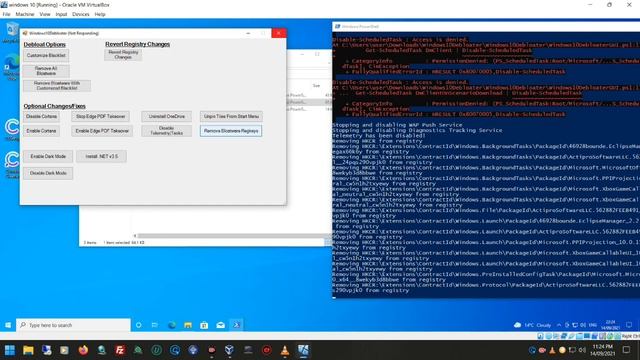Click Enable Dark Mode button
The height and width of the screenshot is (360, 640).
point(48,156)
